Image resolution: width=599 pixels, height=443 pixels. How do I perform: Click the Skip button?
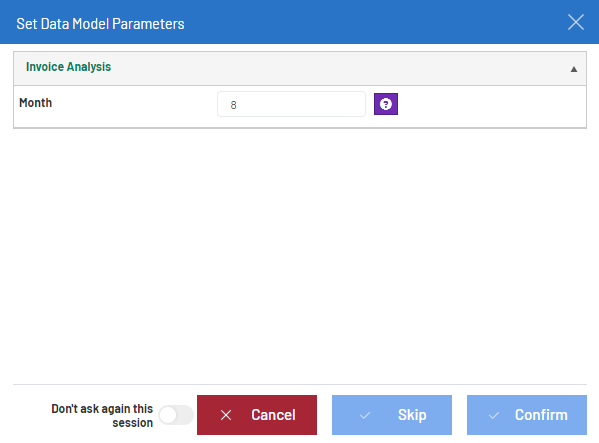(x=392, y=415)
